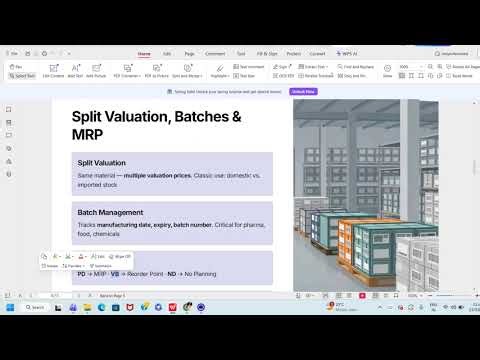The height and width of the screenshot is (360, 480).
Task: Switch to the Tool ribbon tab
Action: (x=241, y=54)
